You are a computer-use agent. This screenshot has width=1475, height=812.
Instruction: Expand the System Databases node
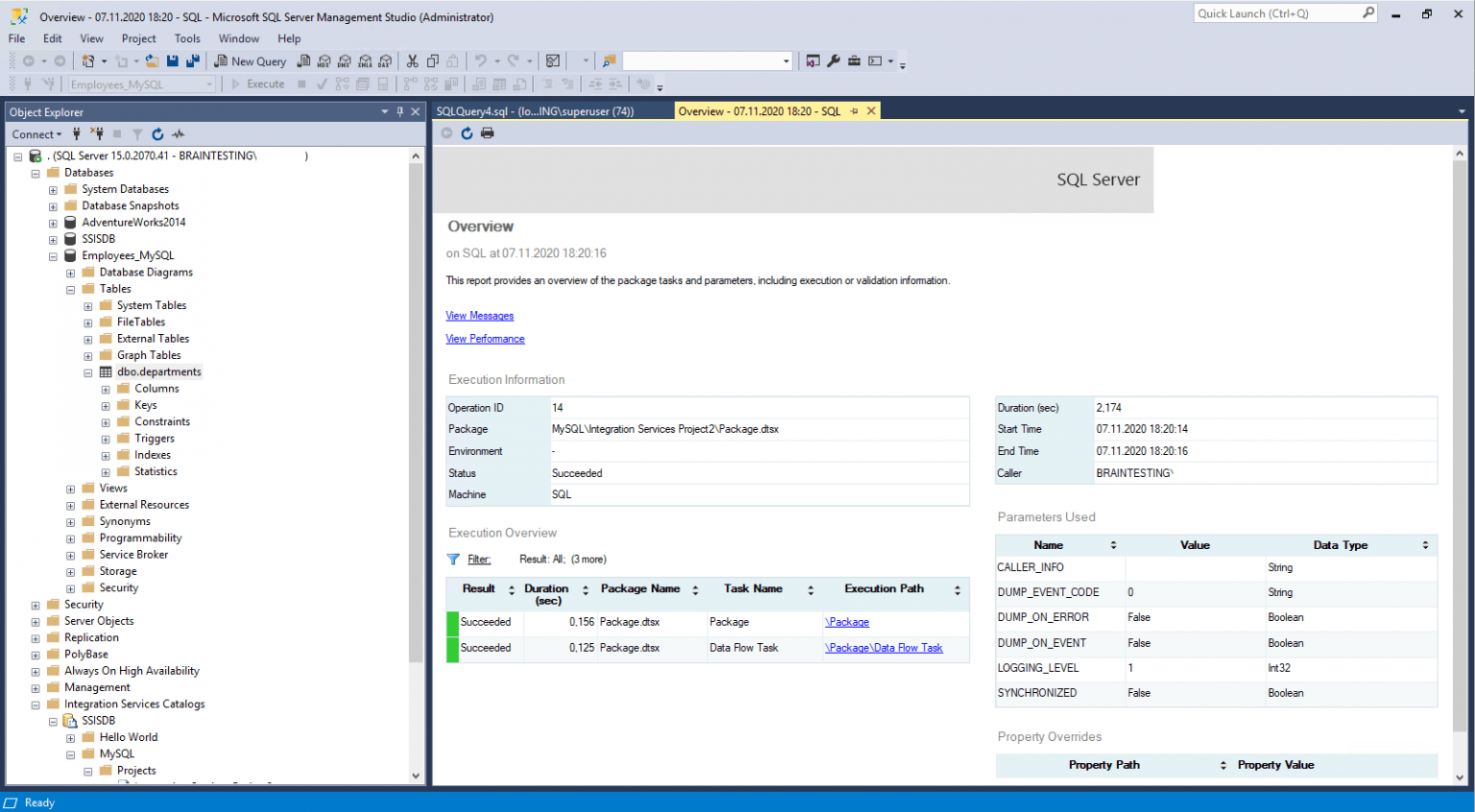click(x=53, y=190)
